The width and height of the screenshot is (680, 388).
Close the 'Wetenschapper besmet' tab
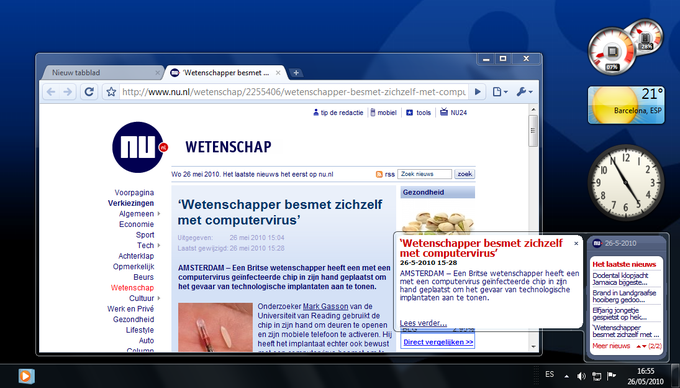coord(279,73)
